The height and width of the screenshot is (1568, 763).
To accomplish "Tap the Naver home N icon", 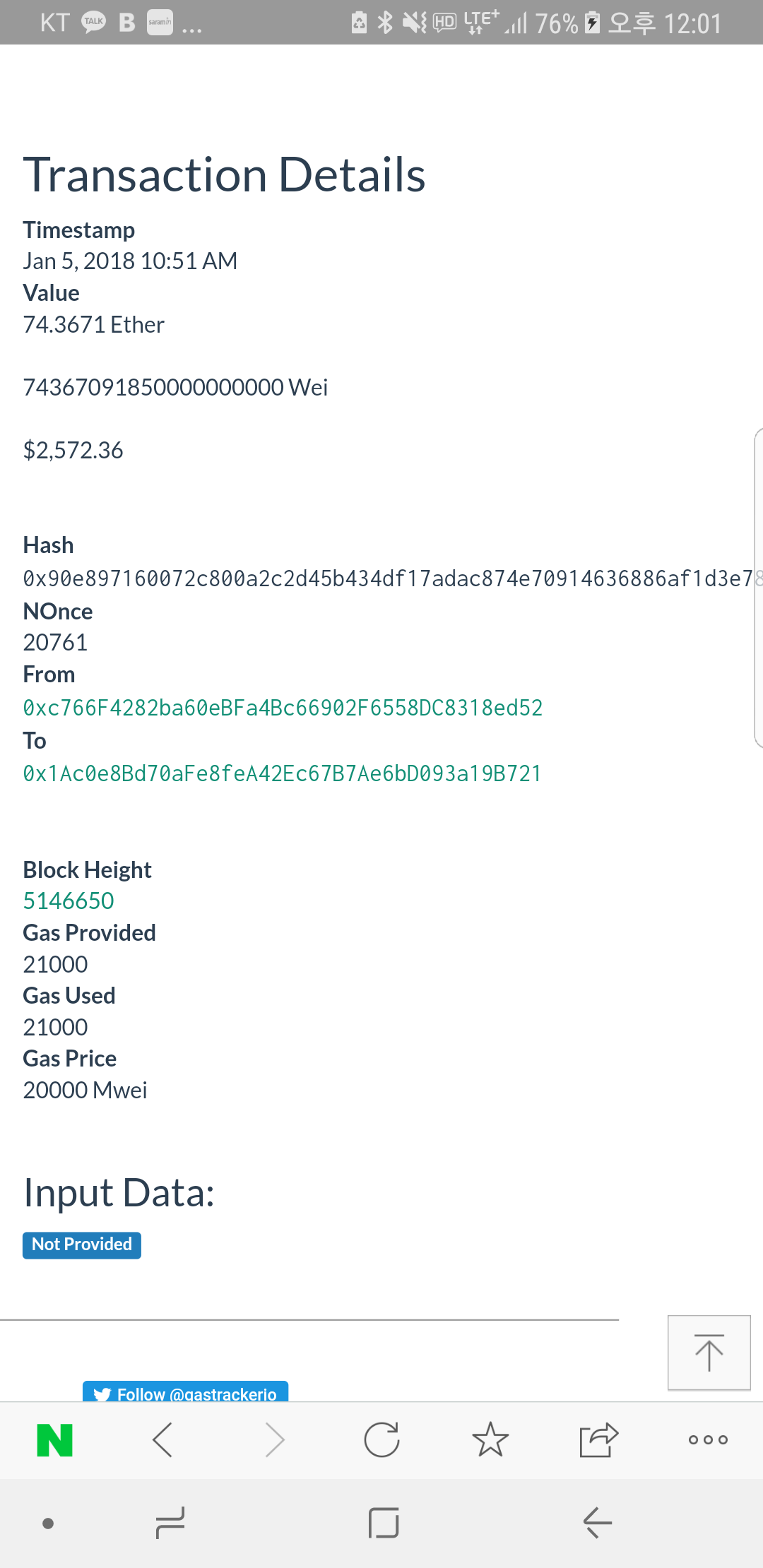I will (x=55, y=1440).
